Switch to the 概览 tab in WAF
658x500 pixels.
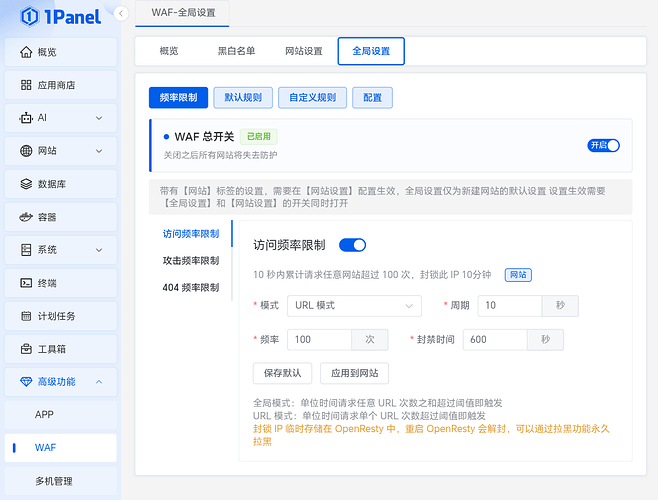(169, 51)
